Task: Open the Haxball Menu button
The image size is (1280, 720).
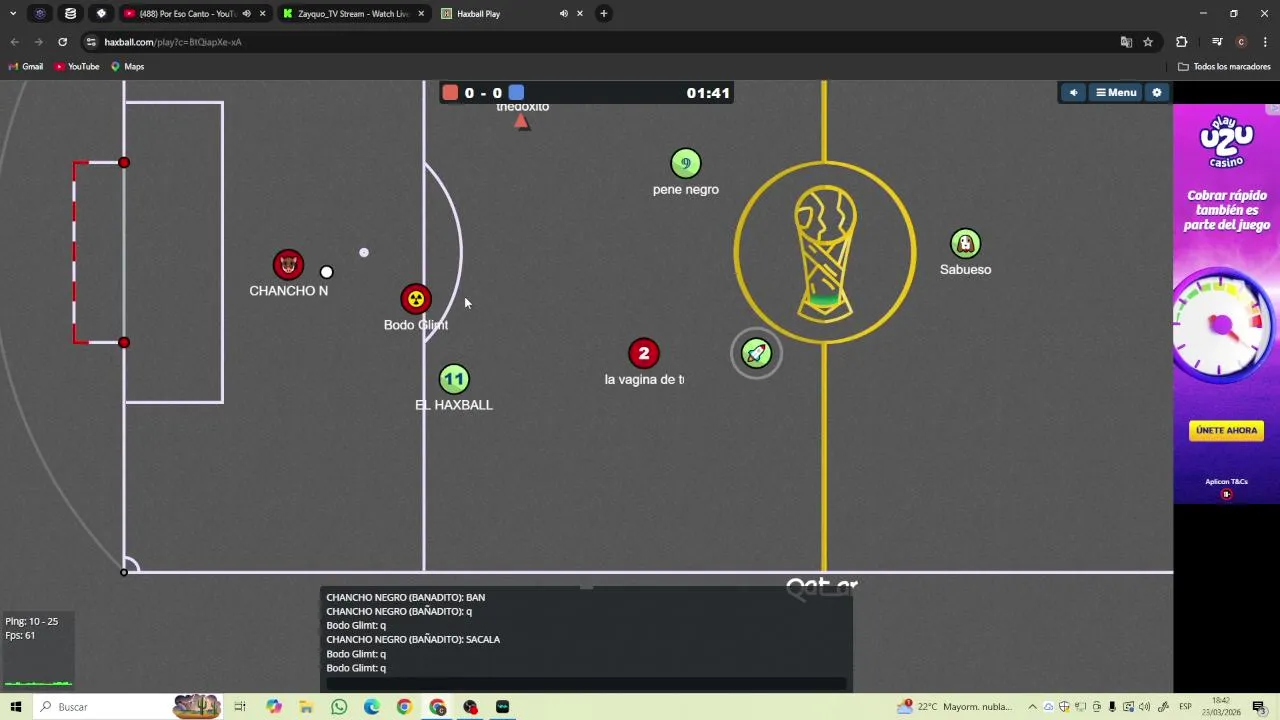Action: pos(1116,93)
